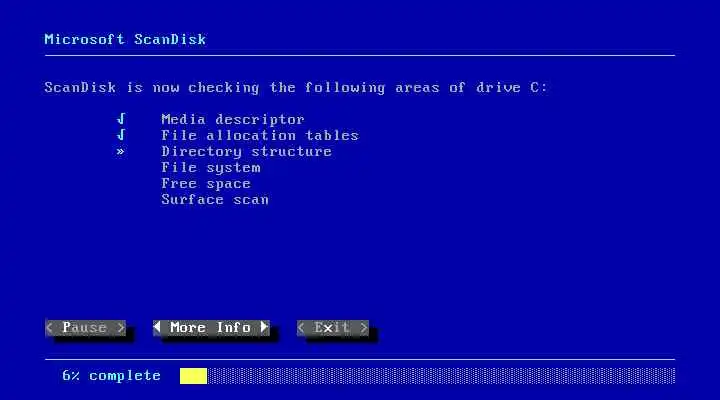Click the "ScanDisk is now checking" message
The width and height of the screenshot is (720, 400).
[x=296, y=88]
